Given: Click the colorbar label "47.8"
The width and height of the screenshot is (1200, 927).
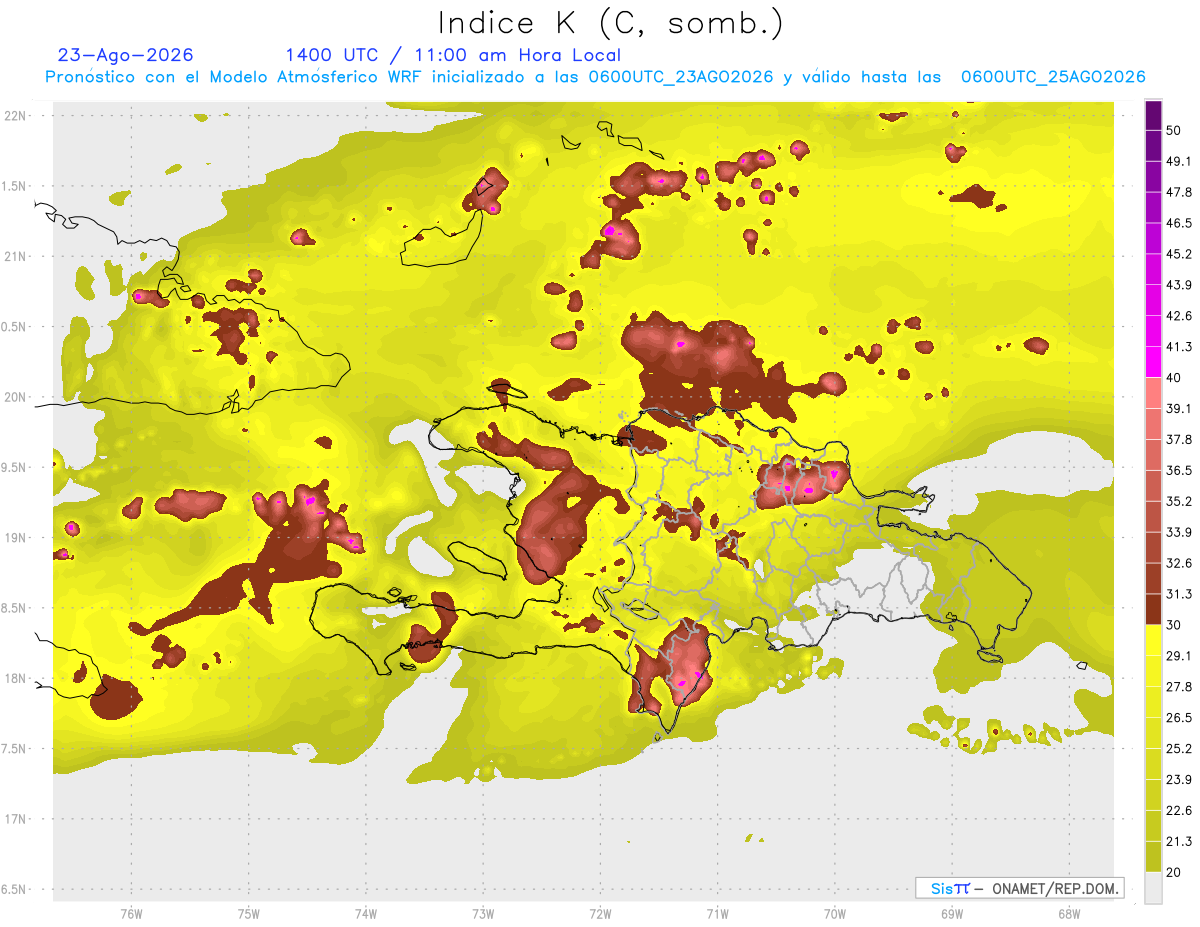Looking at the screenshot, I should click(x=1178, y=192).
